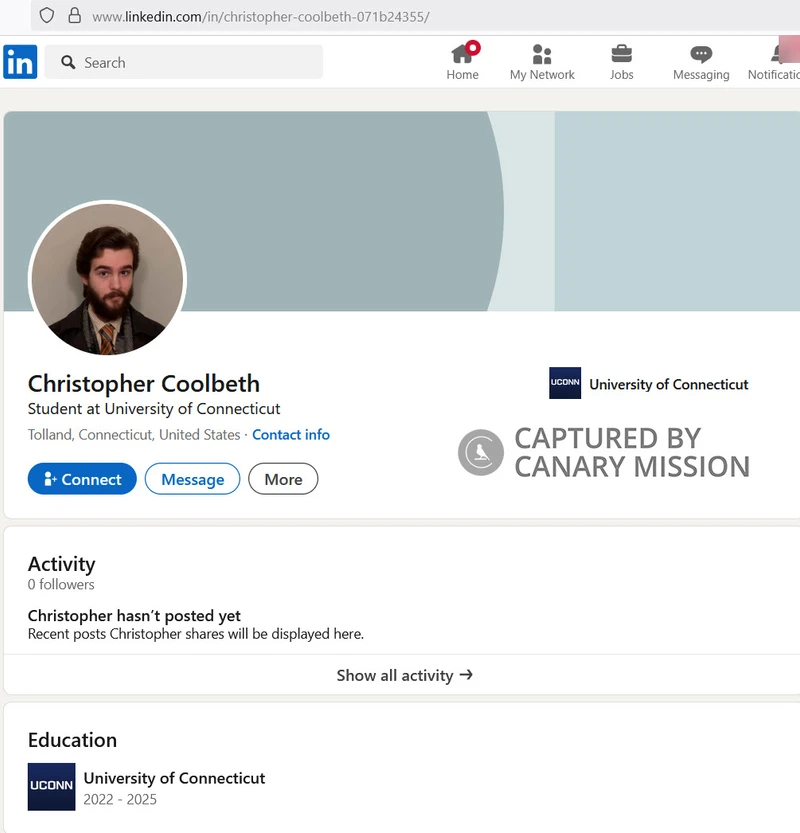The height and width of the screenshot is (833, 800).
Task: Click the Education section heading
Action: tap(72, 740)
